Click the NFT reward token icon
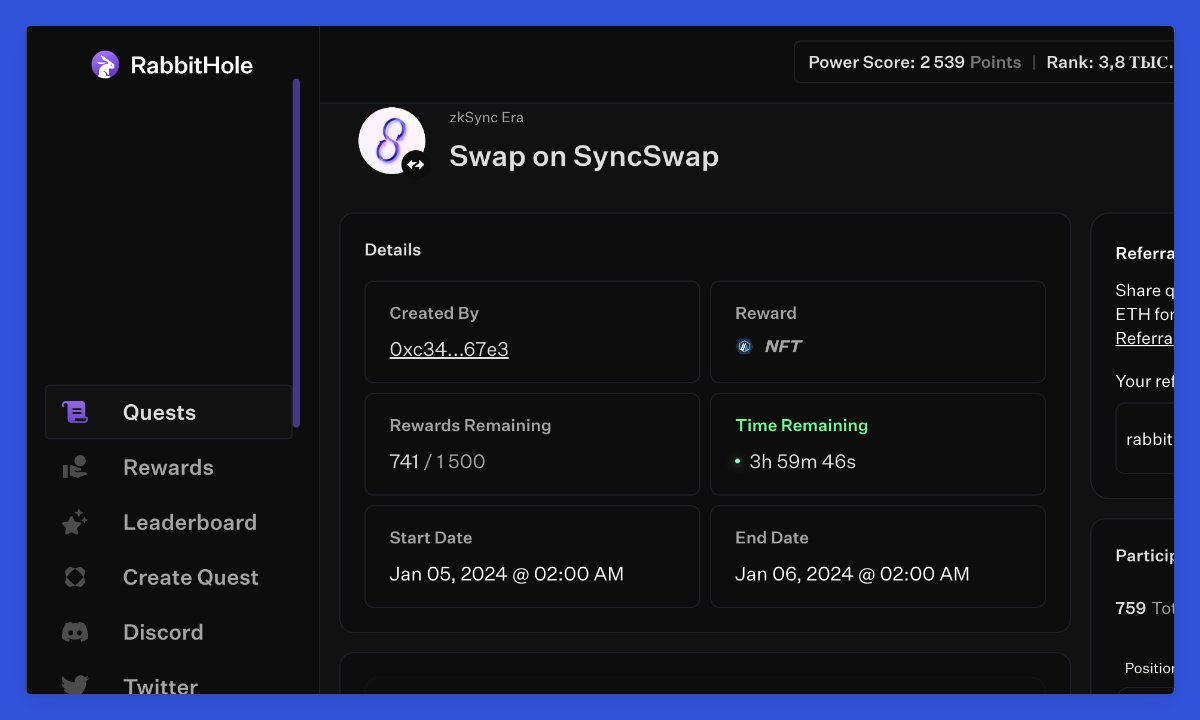 pyautogui.click(x=744, y=346)
